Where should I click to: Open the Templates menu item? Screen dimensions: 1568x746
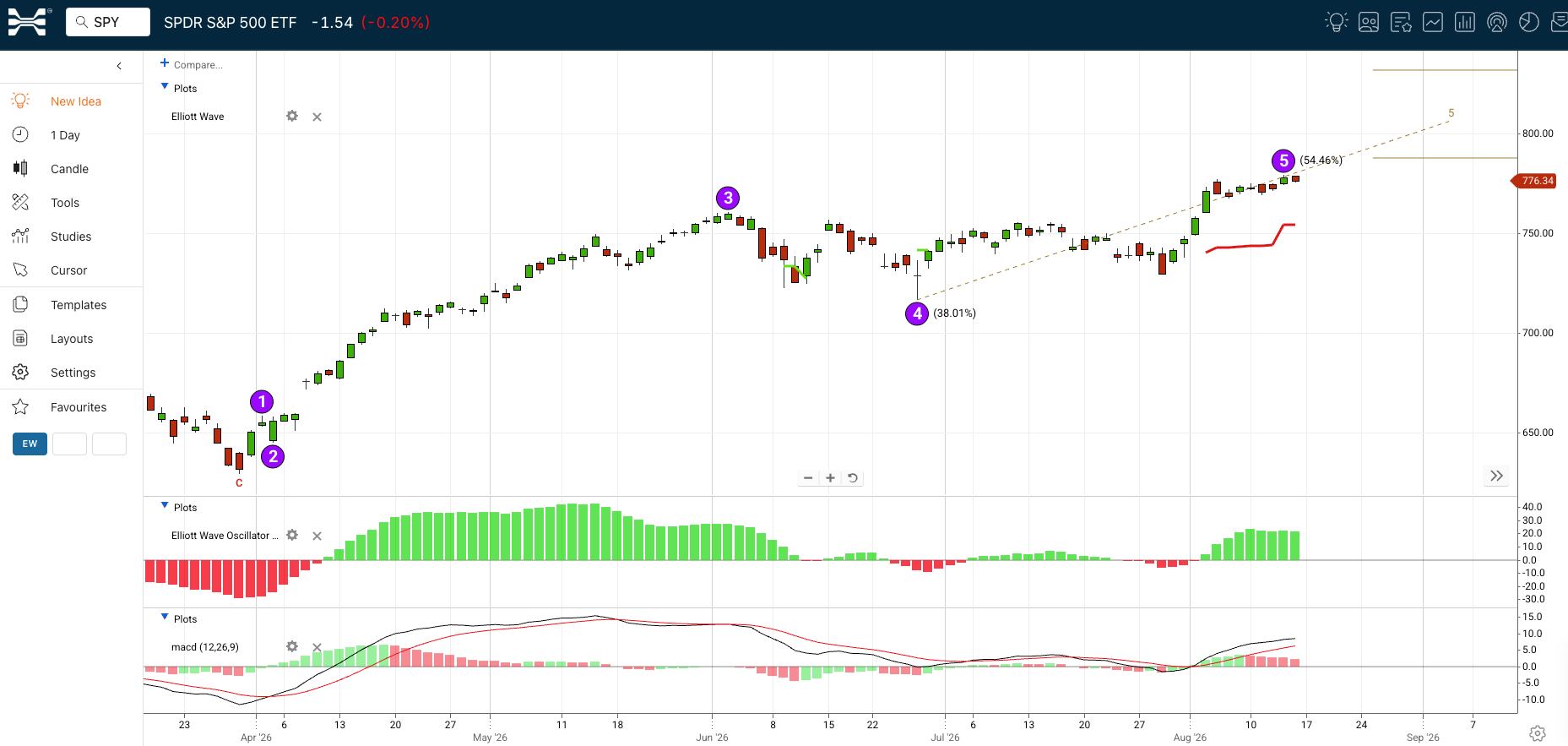pyautogui.click(x=79, y=305)
